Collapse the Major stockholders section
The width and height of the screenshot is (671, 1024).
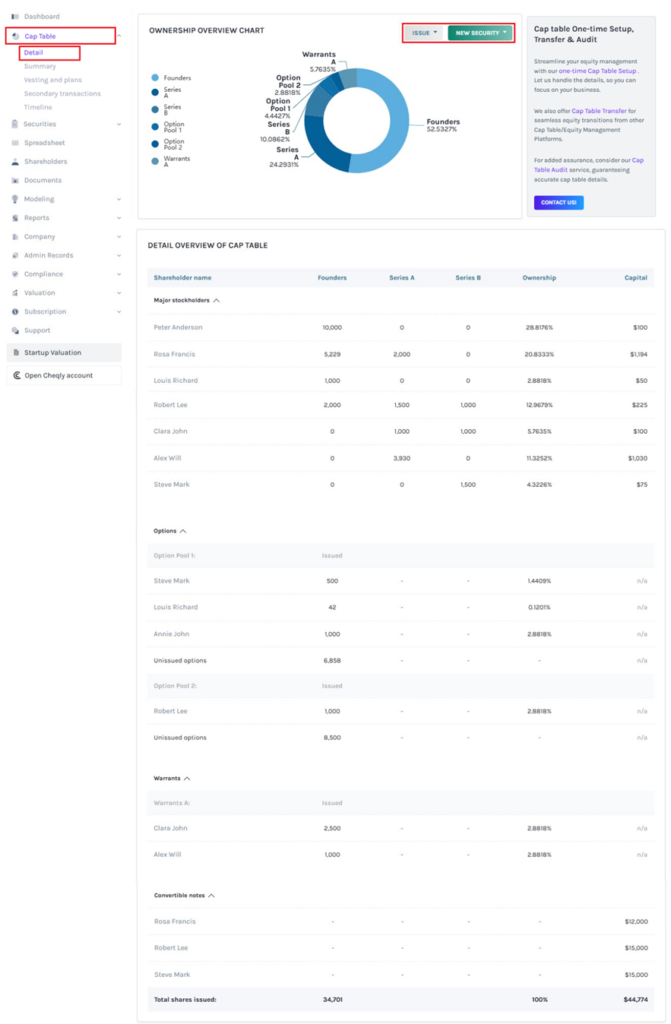pos(217,300)
